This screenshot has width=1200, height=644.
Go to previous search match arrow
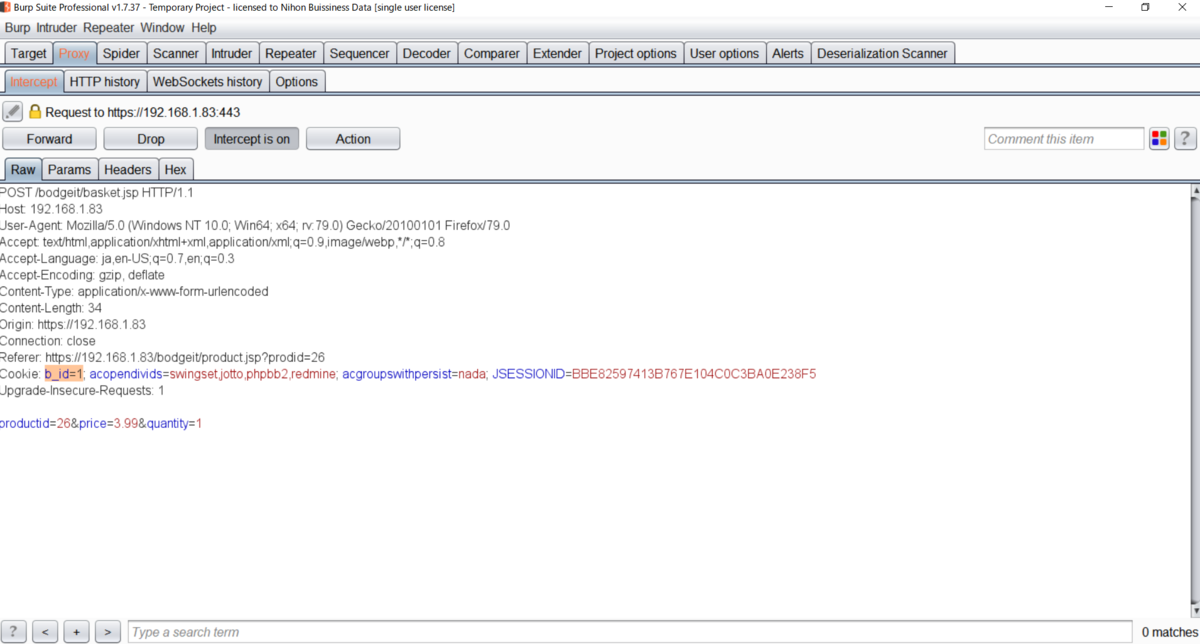[45, 632]
